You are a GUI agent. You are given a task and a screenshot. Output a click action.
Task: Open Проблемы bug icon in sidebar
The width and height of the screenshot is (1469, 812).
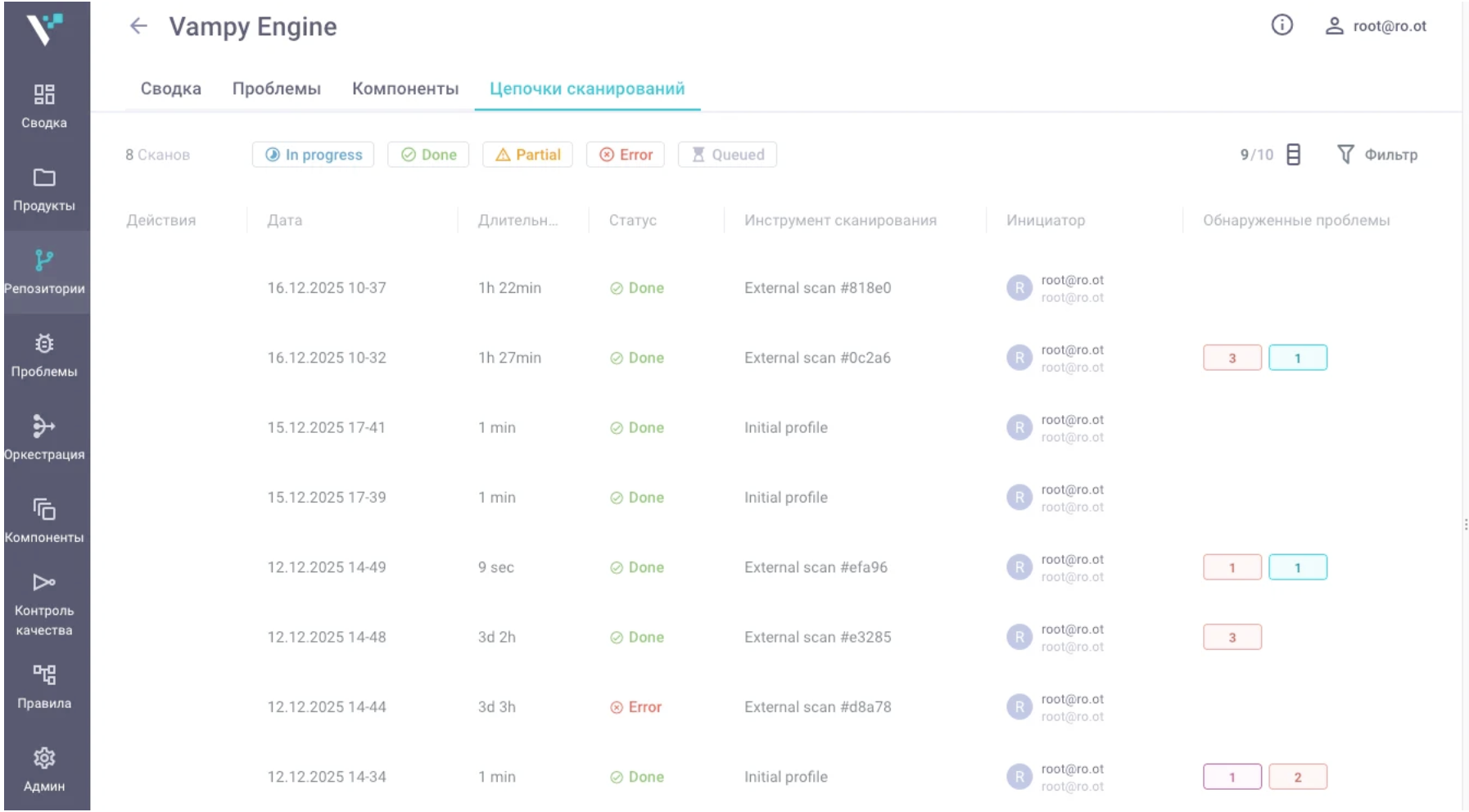click(44, 344)
